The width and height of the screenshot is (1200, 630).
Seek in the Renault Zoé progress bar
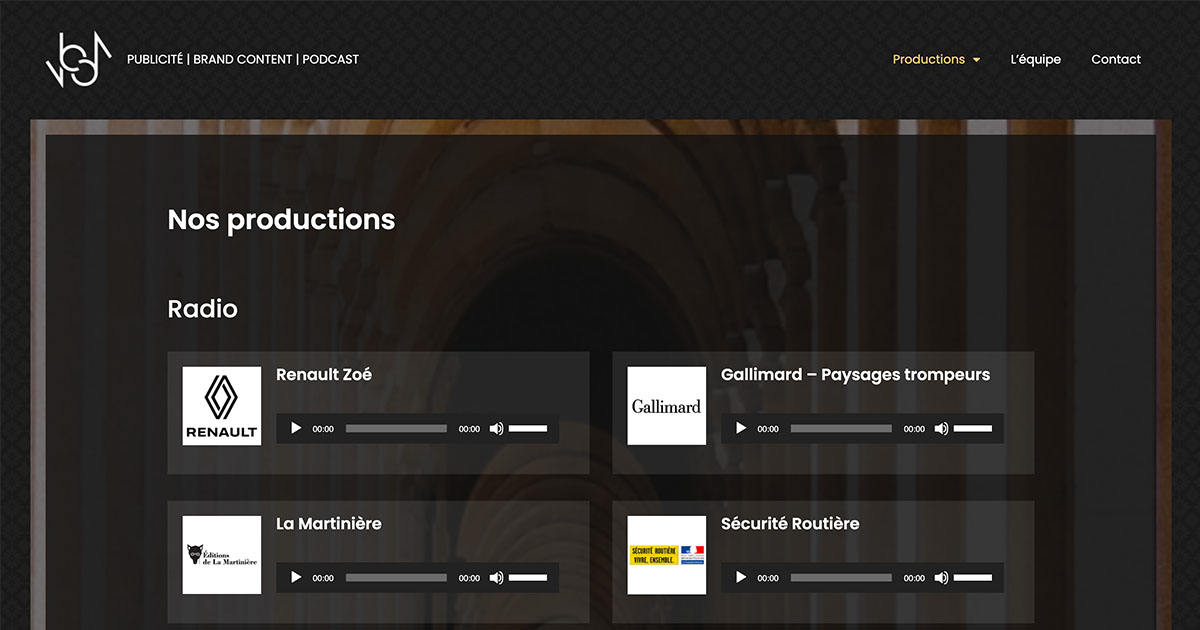(396, 429)
